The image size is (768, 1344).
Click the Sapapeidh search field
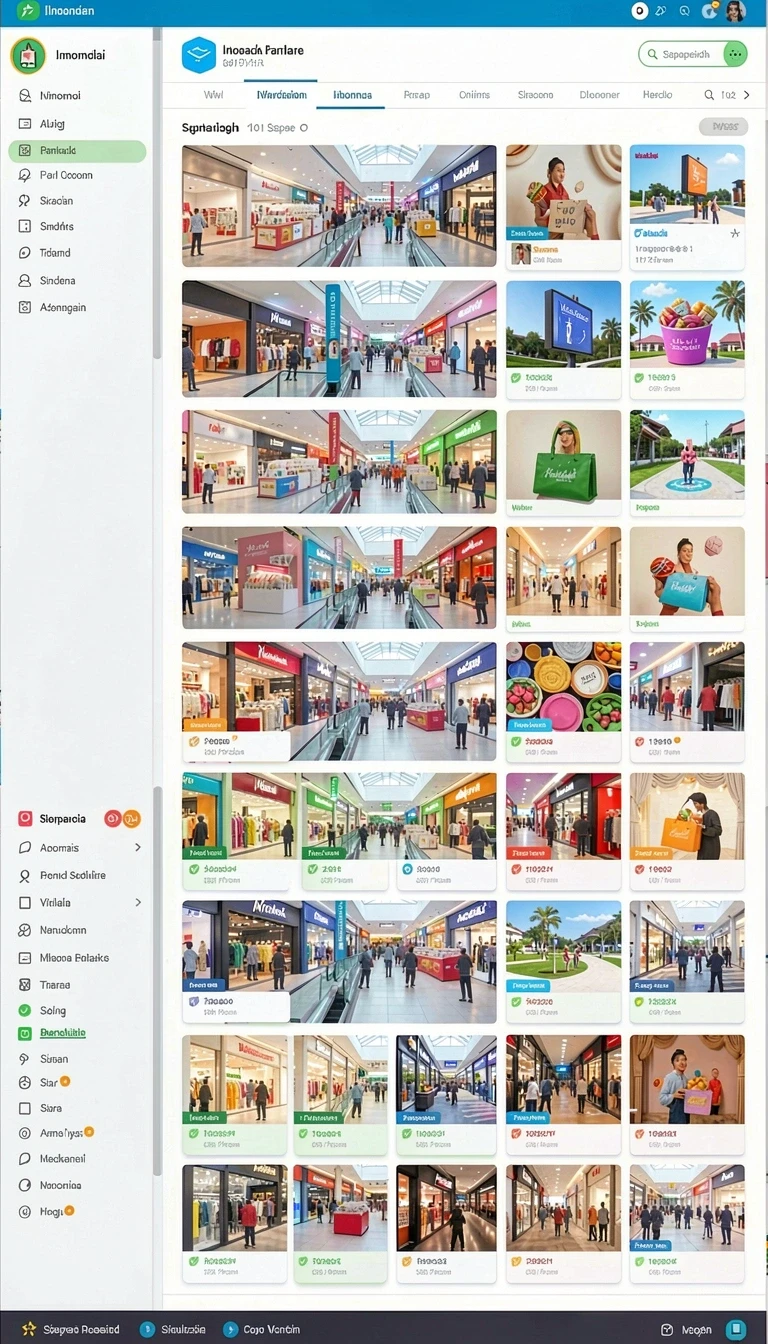(691, 54)
